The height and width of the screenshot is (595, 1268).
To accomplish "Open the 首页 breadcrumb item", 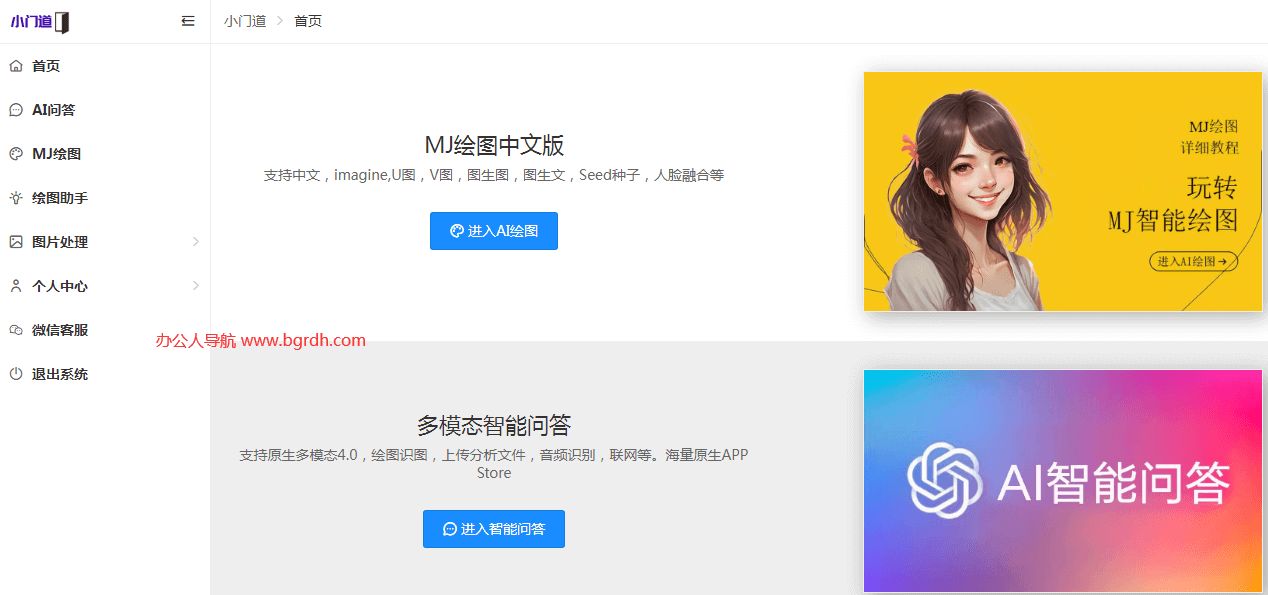I will point(308,20).
